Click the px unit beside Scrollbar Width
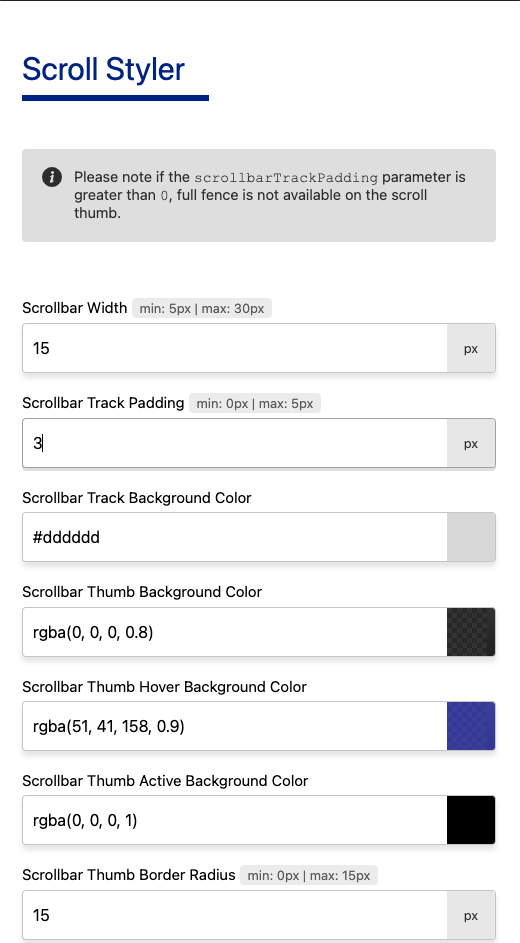This screenshot has height=943, width=520. pos(471,348)
